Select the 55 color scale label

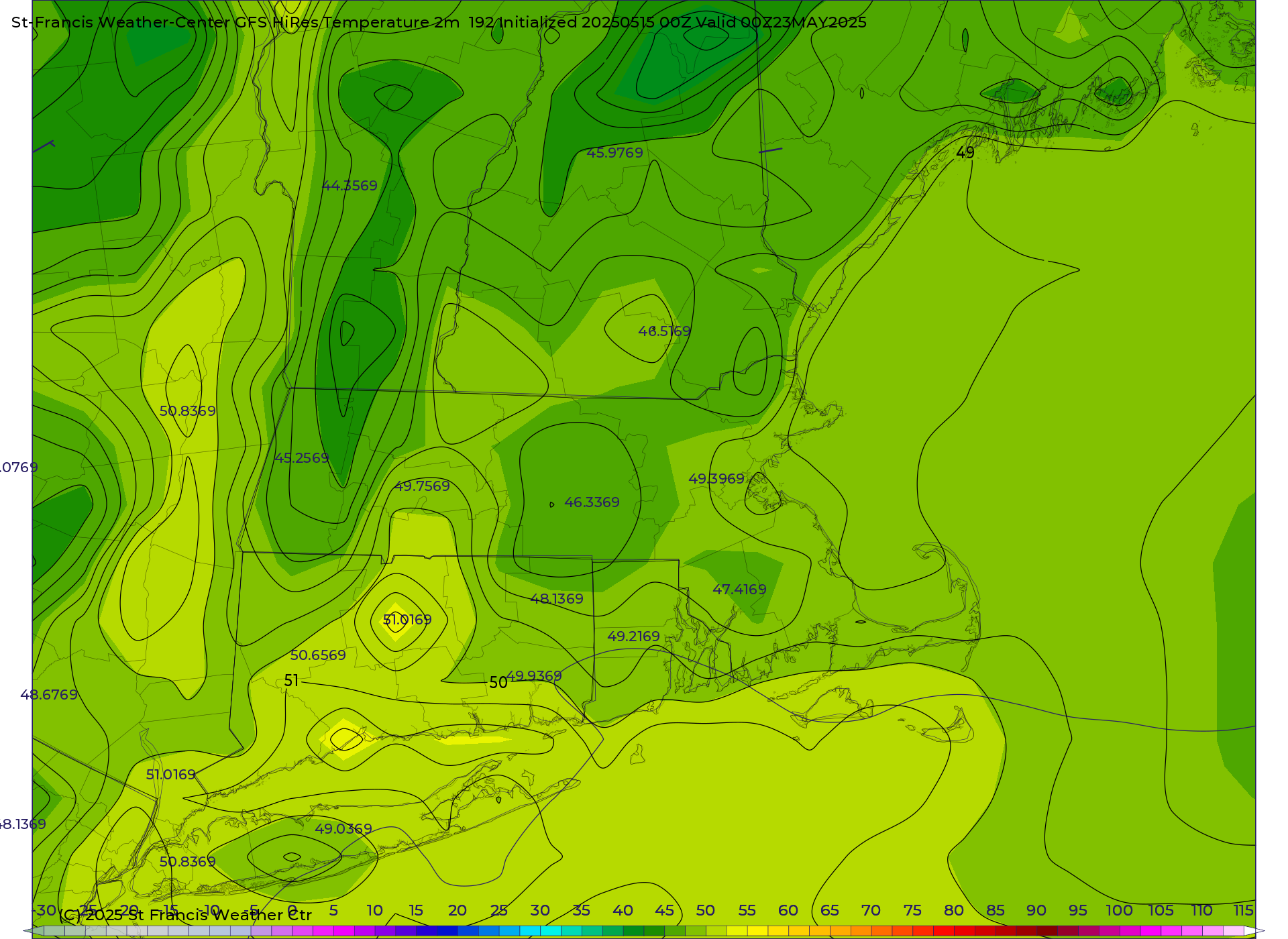pos(747,910)
